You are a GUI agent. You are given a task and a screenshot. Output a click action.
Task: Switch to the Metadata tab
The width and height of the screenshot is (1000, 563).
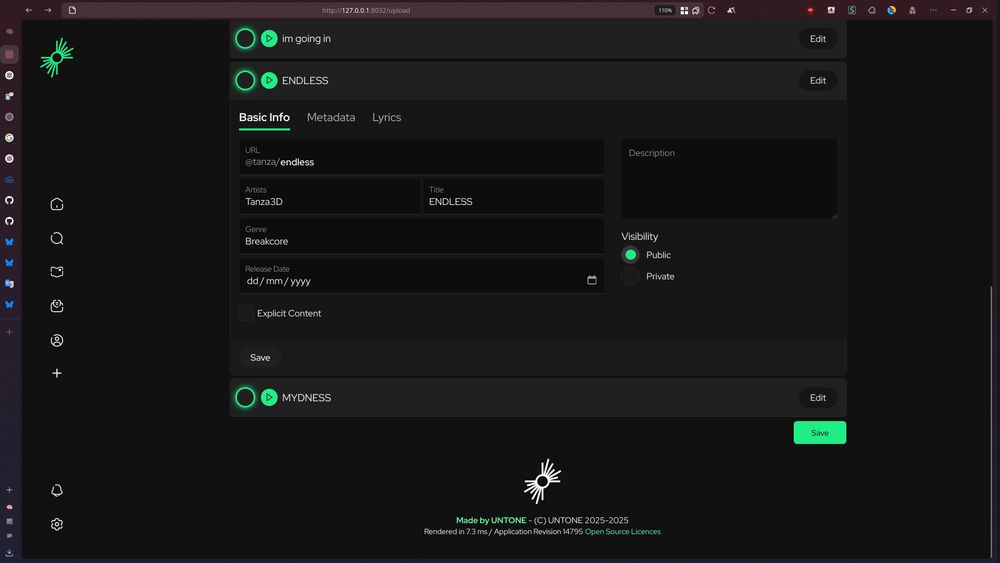(x=331, y=117)
